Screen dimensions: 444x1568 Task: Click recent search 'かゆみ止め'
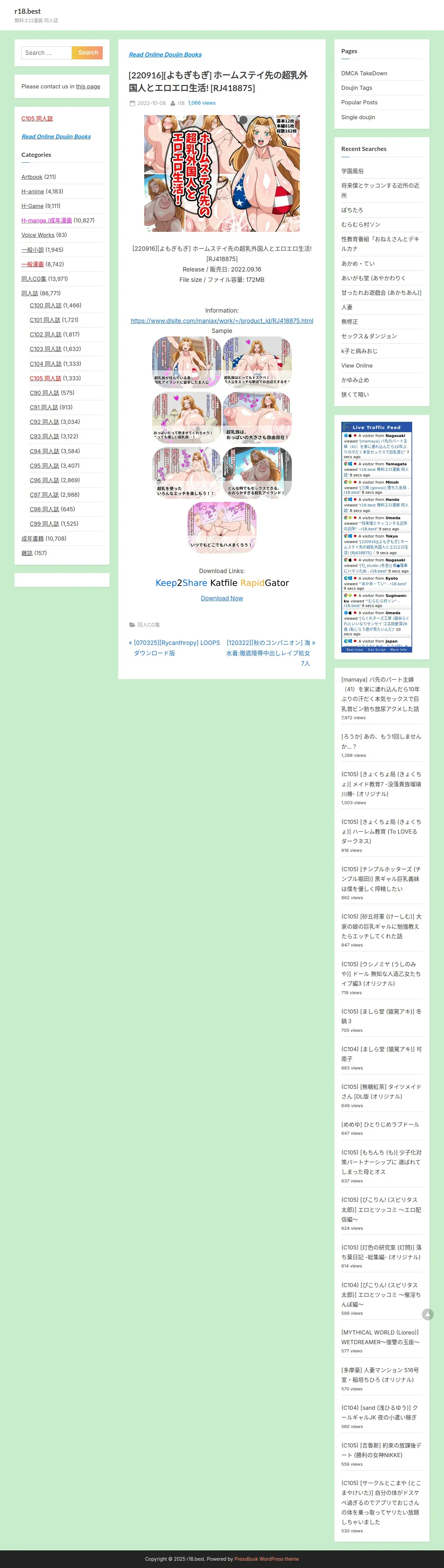[355, 380]
